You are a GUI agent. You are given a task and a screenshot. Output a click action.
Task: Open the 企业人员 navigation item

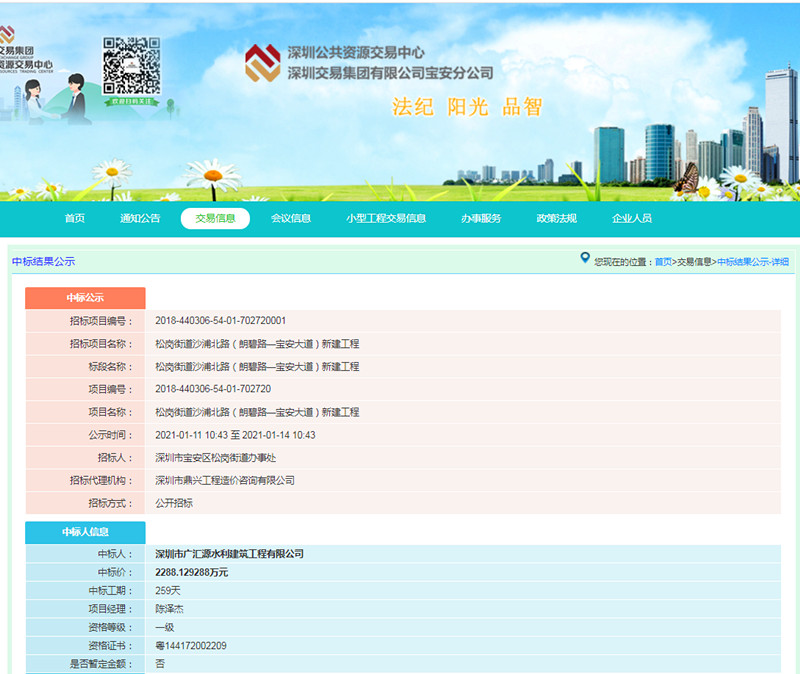pos(632,218)
